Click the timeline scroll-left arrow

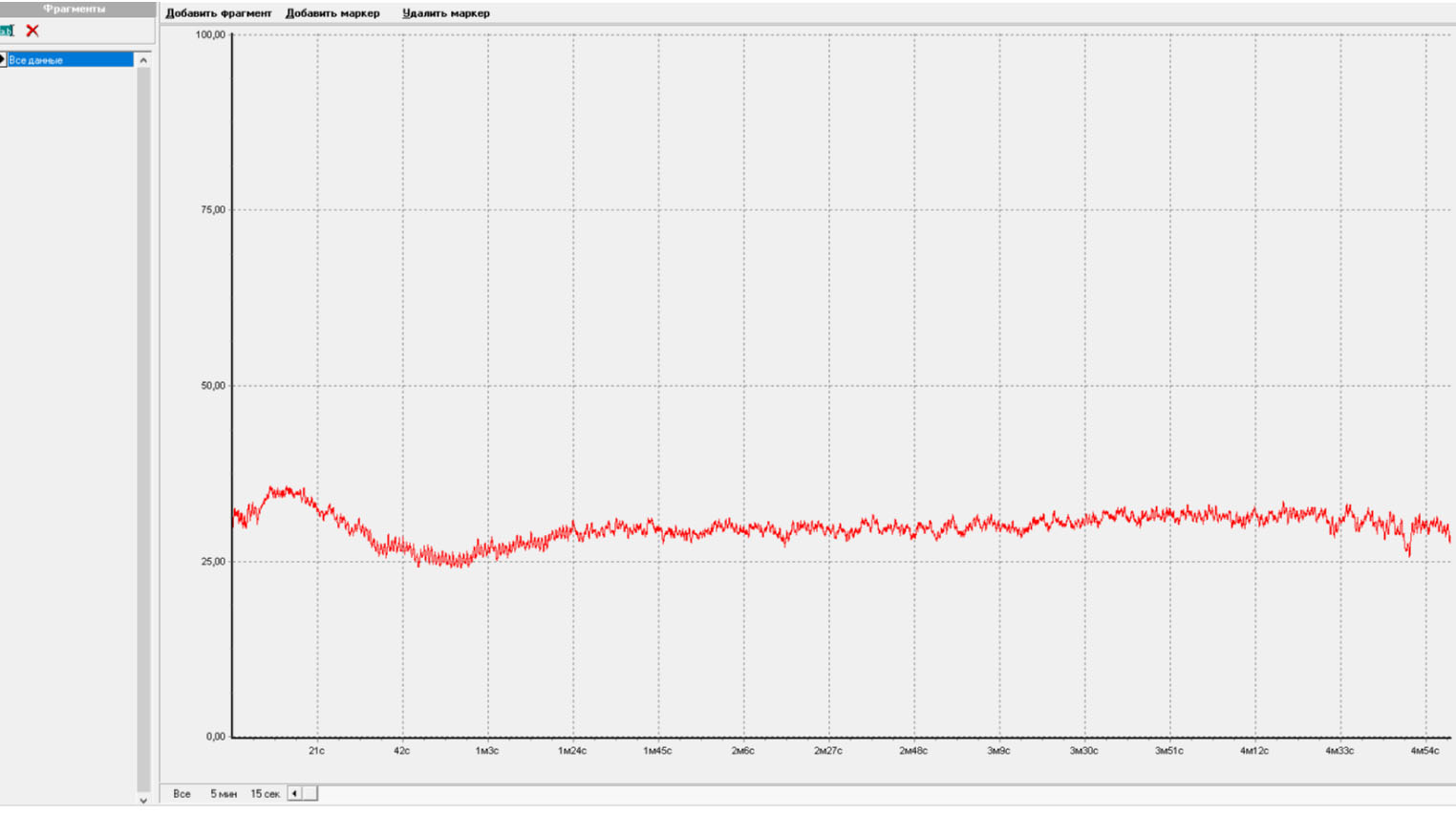(294, 793)
